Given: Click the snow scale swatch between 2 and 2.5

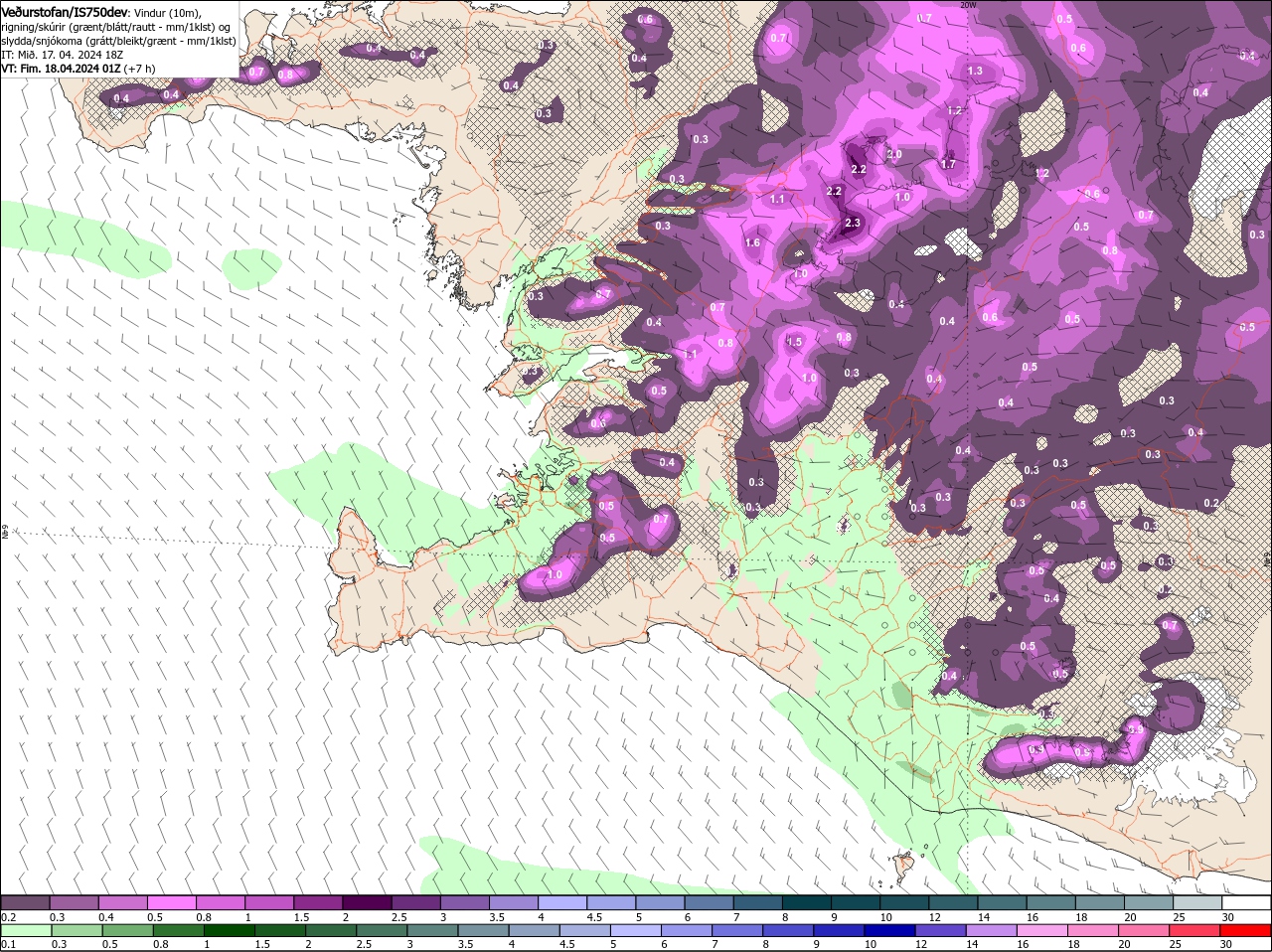Looking at the screenshot, I should point(369,902).
